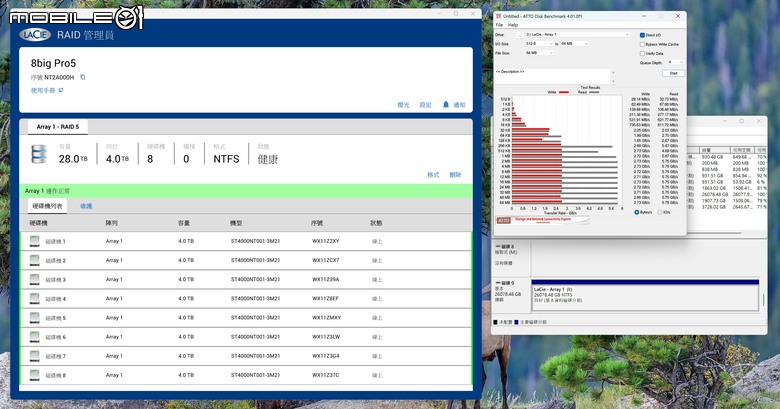Switch to the 硬碟機列表 drive list tab
The image size is (780, 409).
tap(48, 206)
